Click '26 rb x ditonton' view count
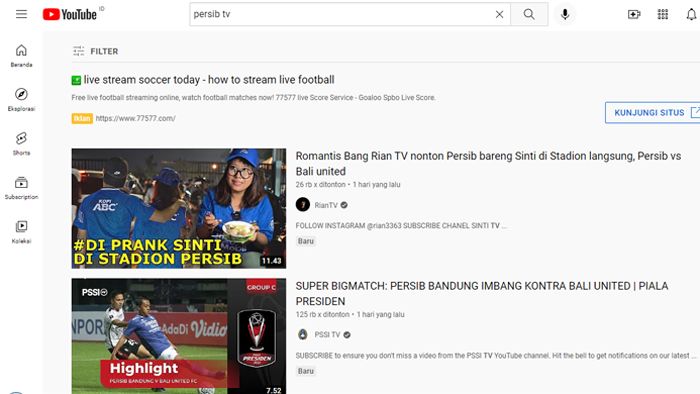The width and height of the screenshot is (700, 394). click(320, 184)
